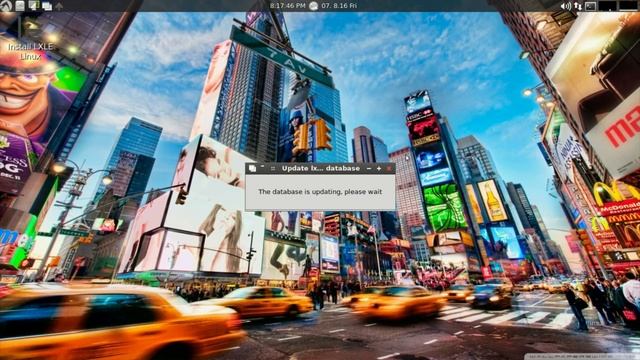Click the show desktop panel icon
This screenshot has height=360, width=640.
(x=33, y=6)
